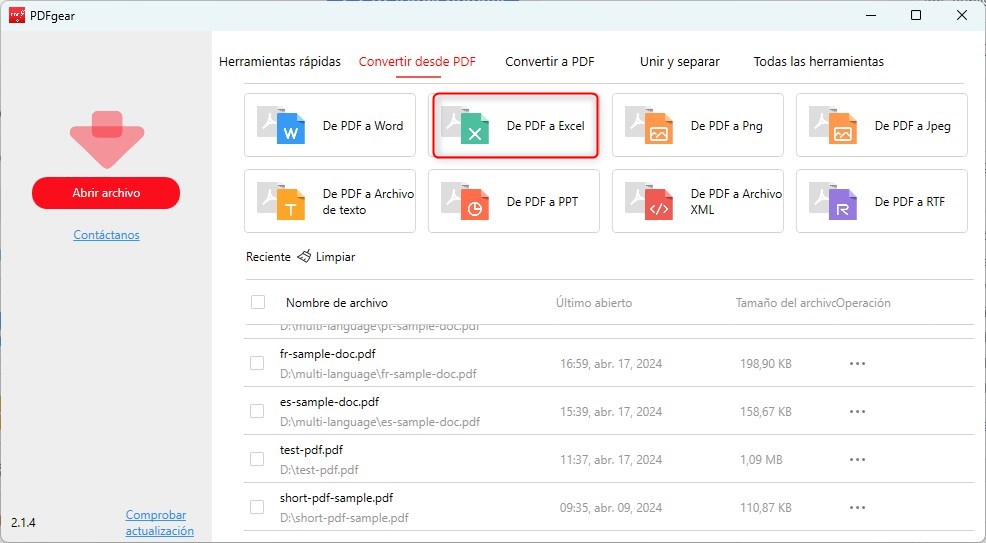Click the Limpiar label to clear recents
Image resolution: width=986 pixels, height=543 pixels.
point(336,257)
